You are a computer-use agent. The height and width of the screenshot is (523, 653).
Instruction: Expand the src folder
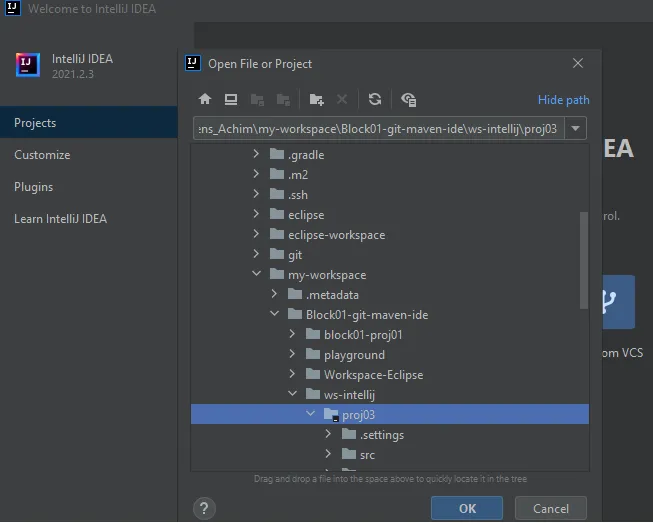point(328,454)
